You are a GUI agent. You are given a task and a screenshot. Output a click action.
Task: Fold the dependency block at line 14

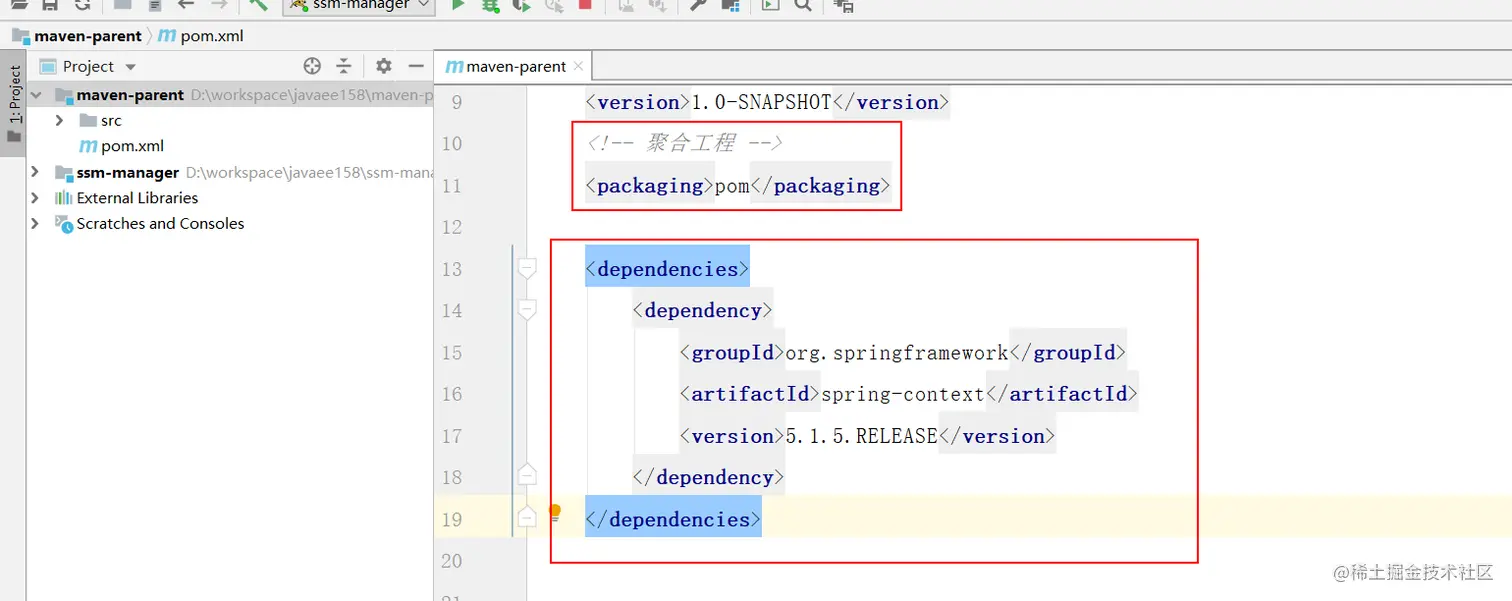527,311
